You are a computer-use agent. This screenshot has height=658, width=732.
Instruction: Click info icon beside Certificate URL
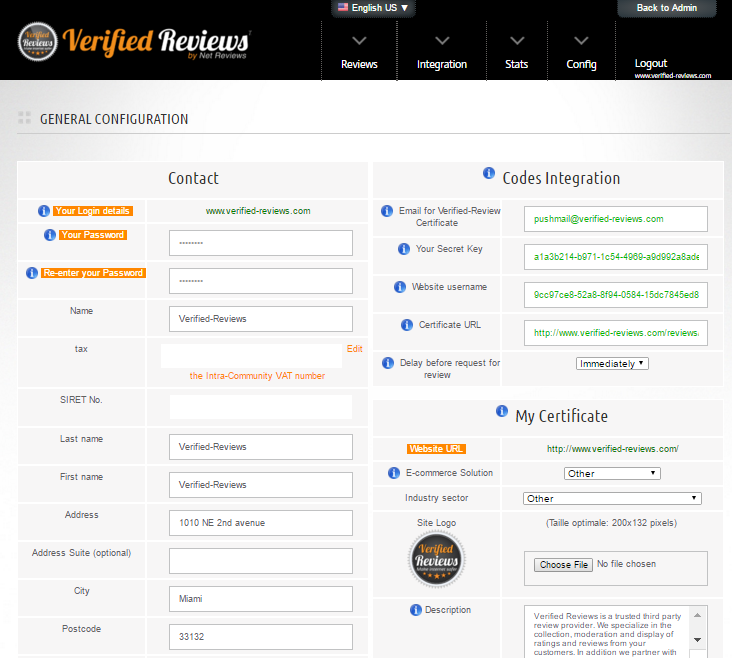pos(407,325)
